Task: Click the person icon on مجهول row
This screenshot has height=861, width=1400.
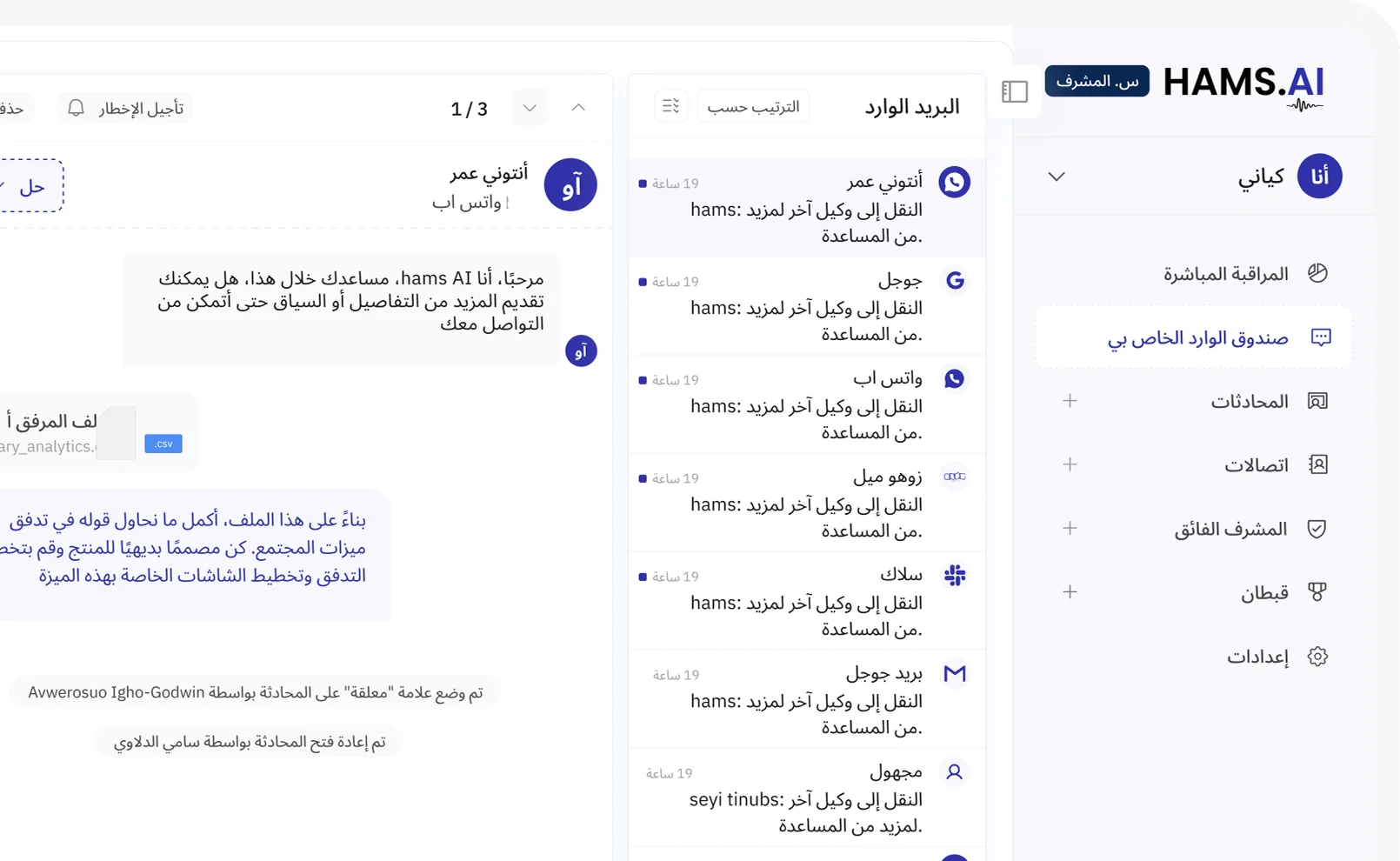Action: 954,771
